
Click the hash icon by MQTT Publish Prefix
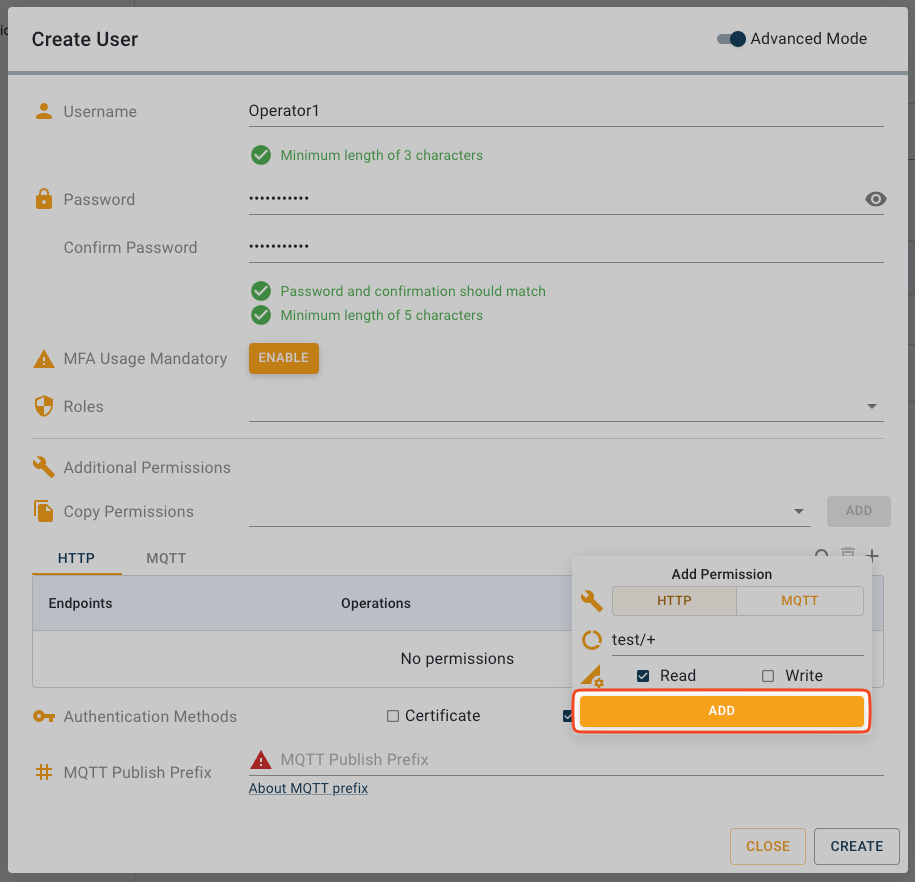(43, 772)
